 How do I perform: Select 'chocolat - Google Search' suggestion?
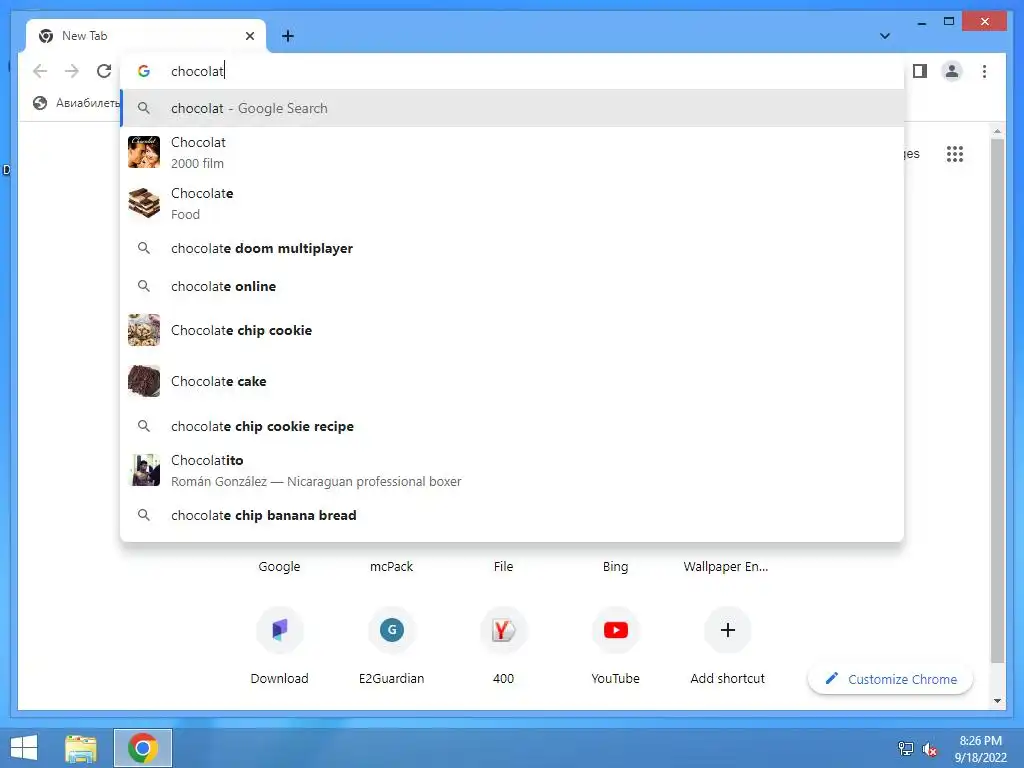[512, 108]
